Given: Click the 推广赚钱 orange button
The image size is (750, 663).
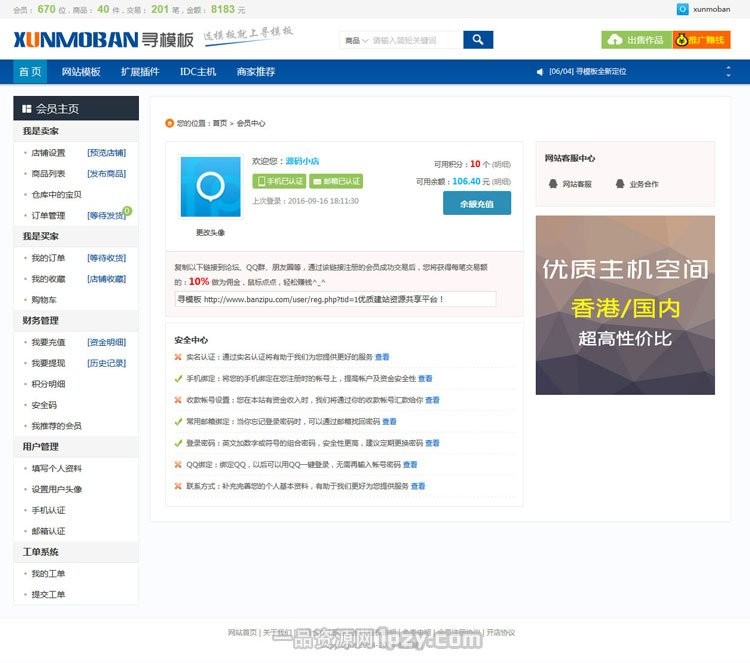Looking at the screenshot, I should pyautogui.click(x=702, y=40).
